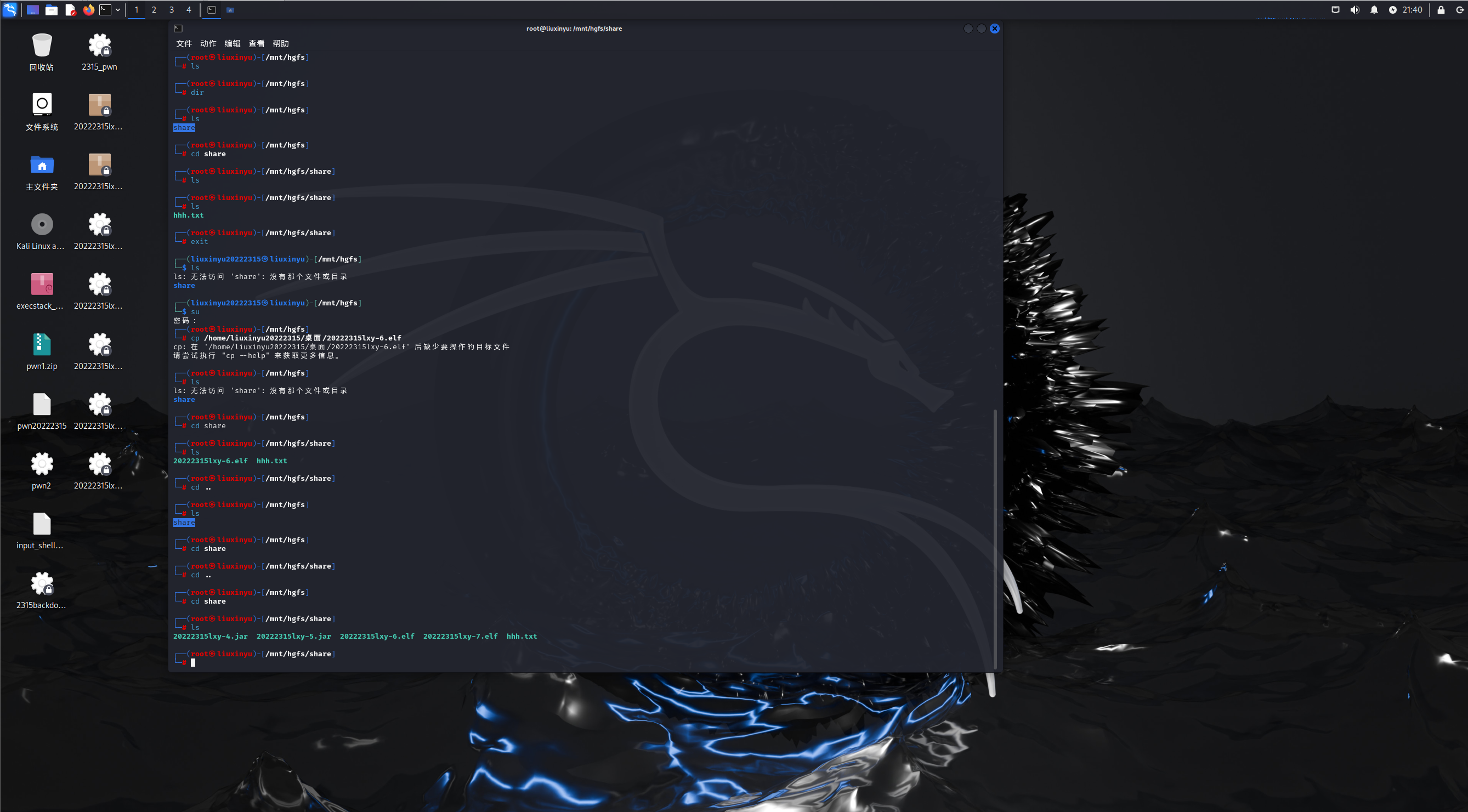Lock the screen with padlock icon
This screenshot has height=812, width=1468.
coord(1441,10)
